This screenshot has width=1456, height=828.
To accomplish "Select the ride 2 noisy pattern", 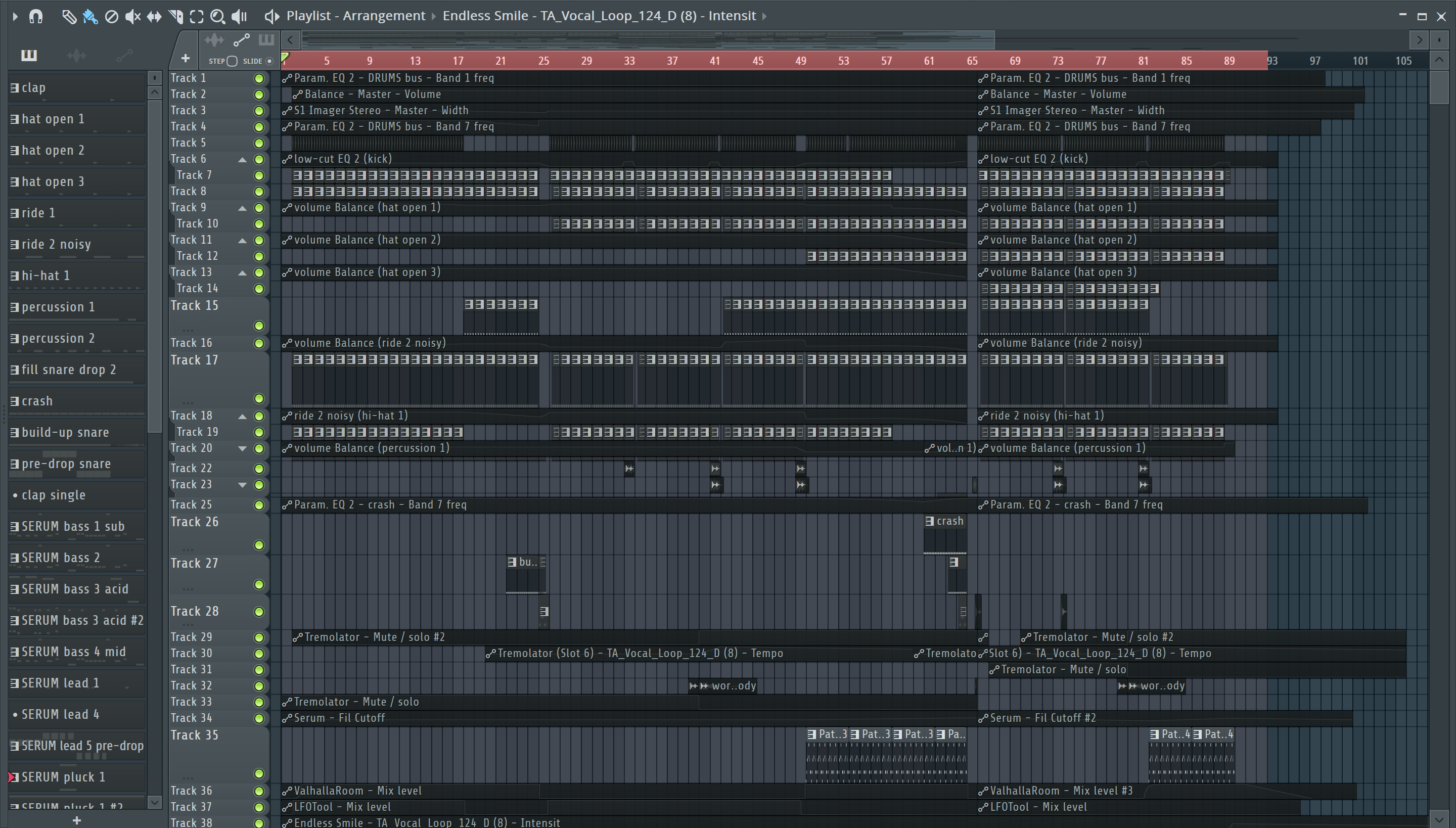I will 77,244.
